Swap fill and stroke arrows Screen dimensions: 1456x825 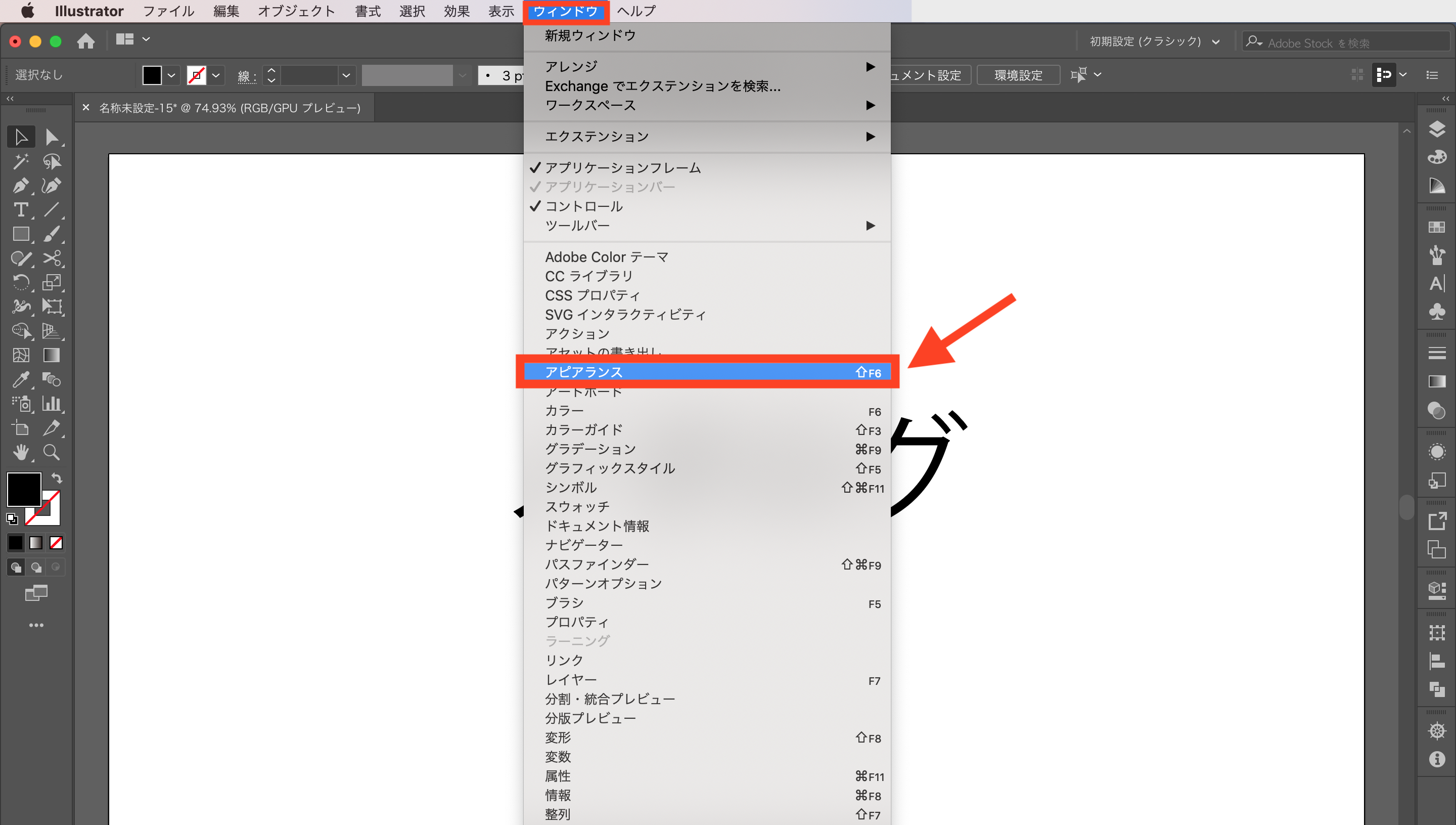57,478
